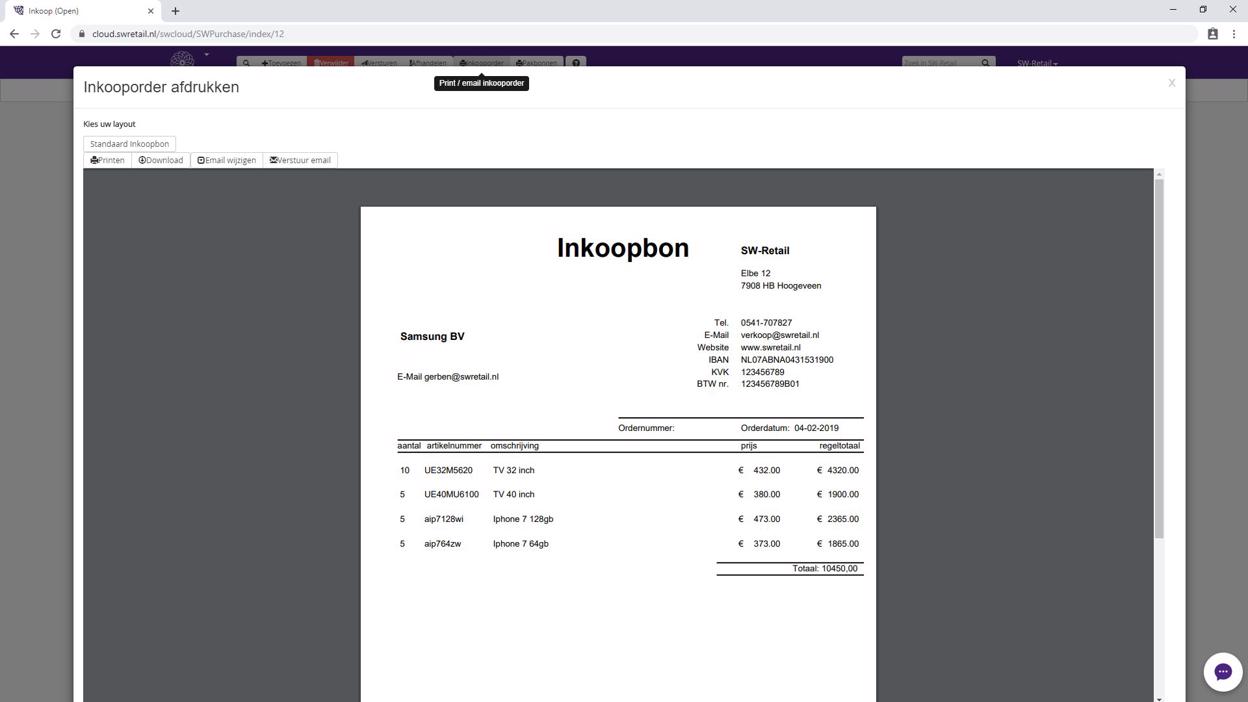Open a new browser tab
Image resolution: width=1248 pixels, height=702 pixels.
pos(175,11)
